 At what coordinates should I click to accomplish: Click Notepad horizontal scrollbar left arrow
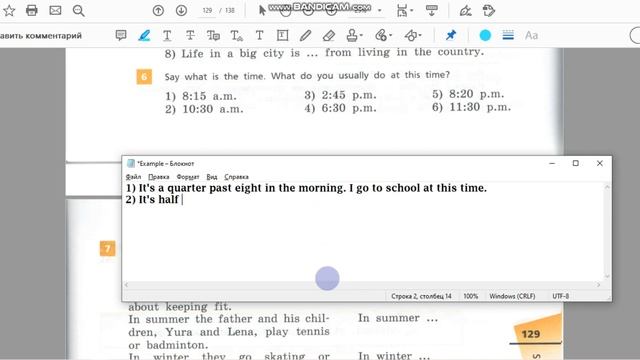127,284
